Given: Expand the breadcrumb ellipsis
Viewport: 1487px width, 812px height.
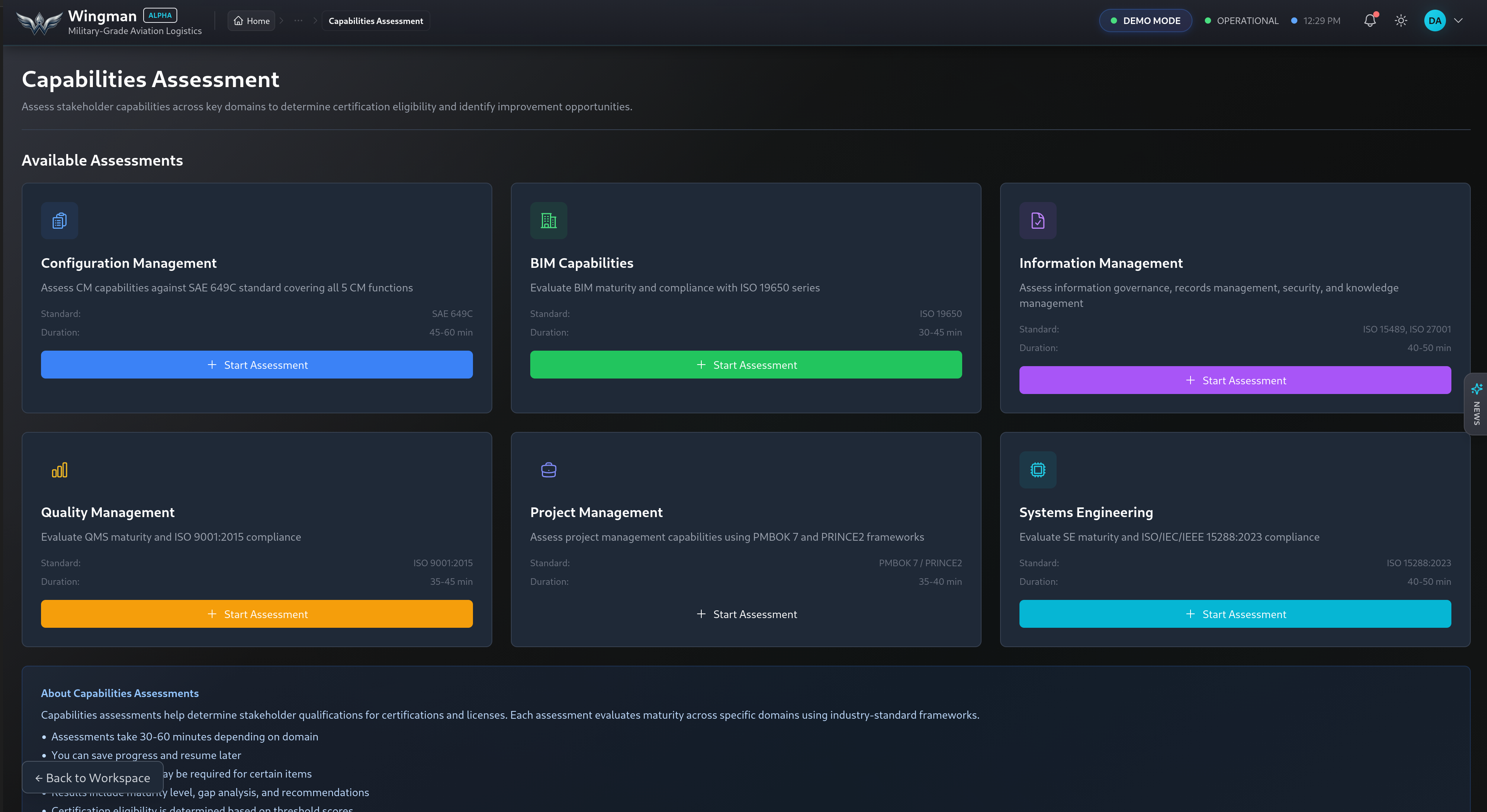Looking at the screenshot, I should pyautogui.click(x=298, y=21).
